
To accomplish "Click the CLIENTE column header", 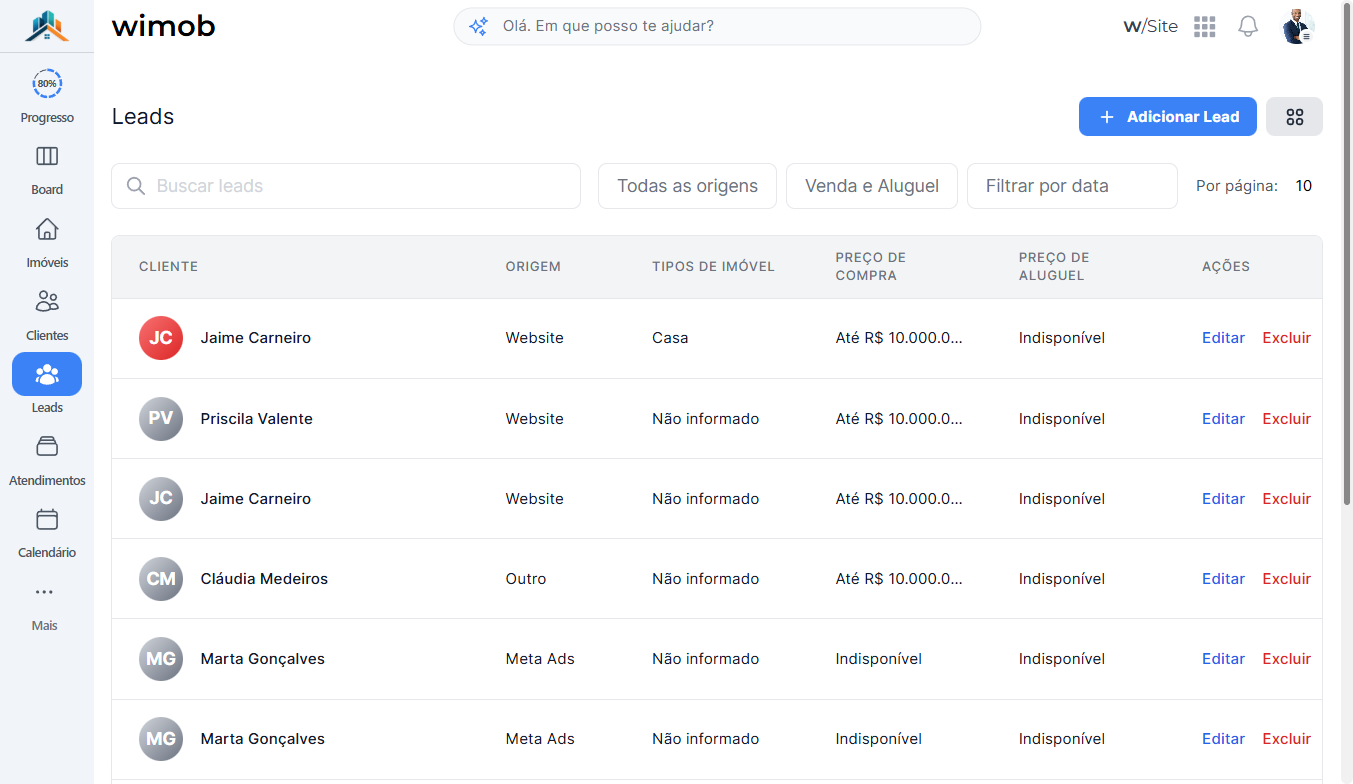I will (168, 266).
